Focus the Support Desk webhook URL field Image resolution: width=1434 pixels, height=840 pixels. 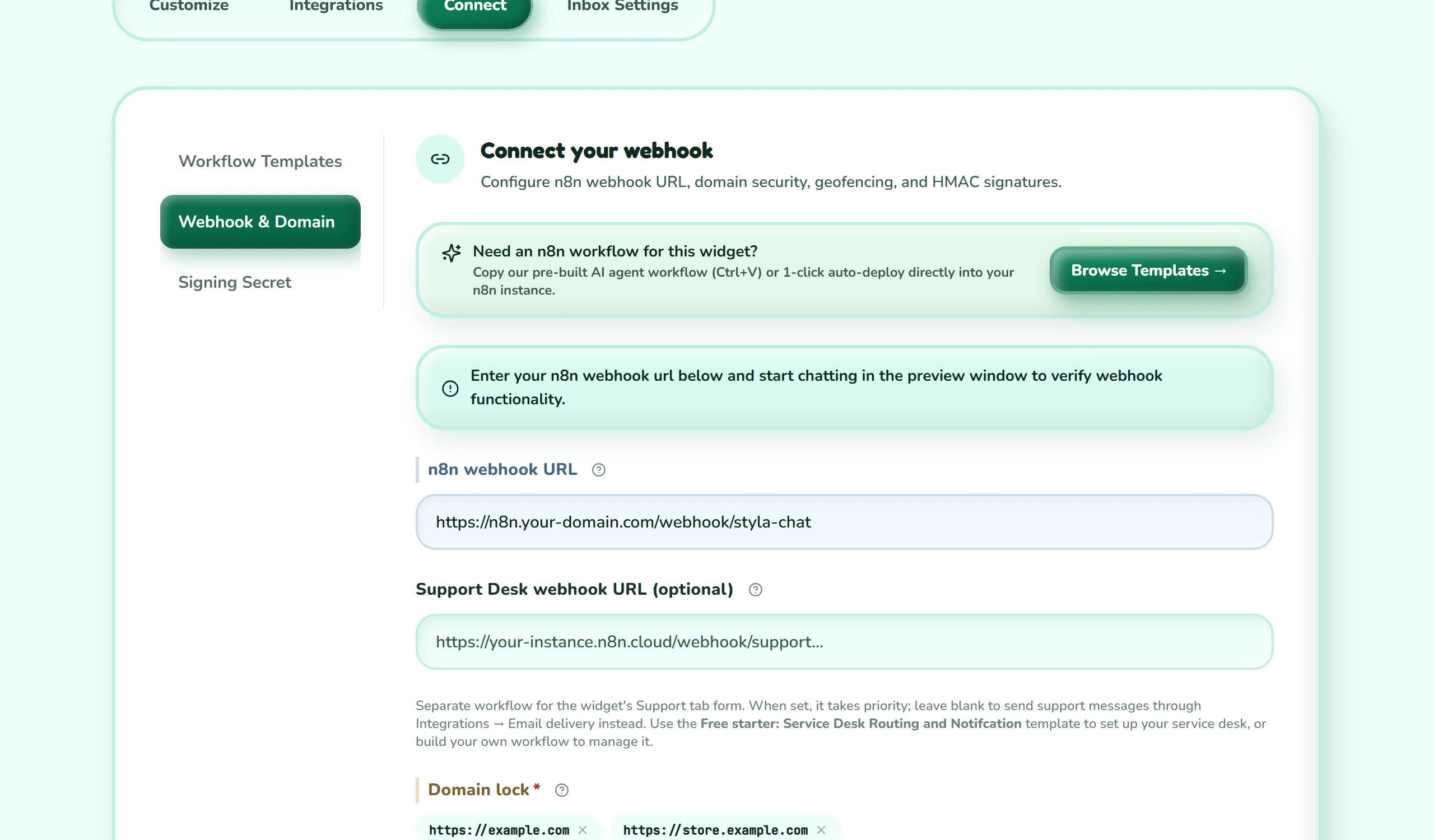(x=844, y=642)
